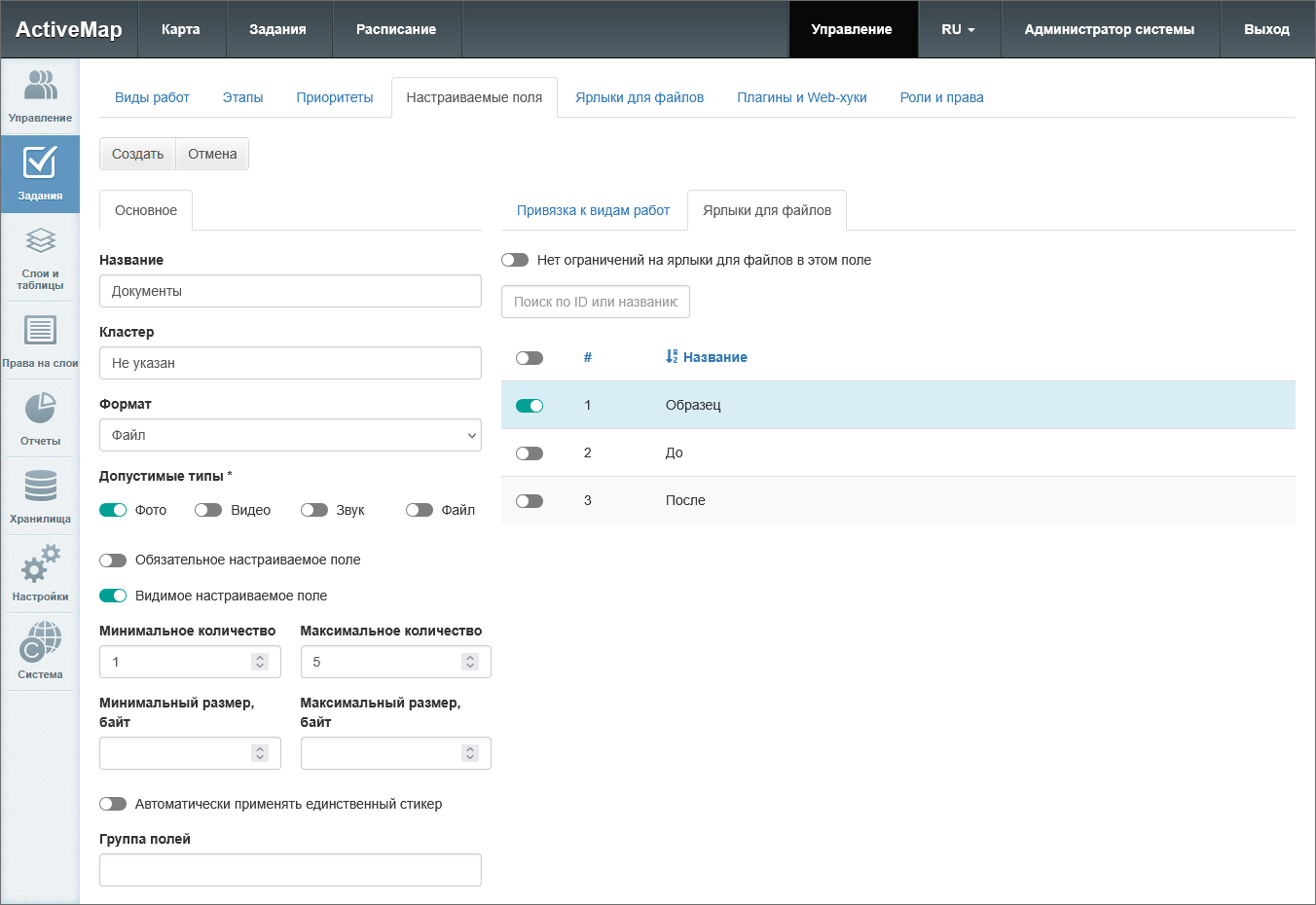Open the Кластер selection field

[x=290, y=363]
